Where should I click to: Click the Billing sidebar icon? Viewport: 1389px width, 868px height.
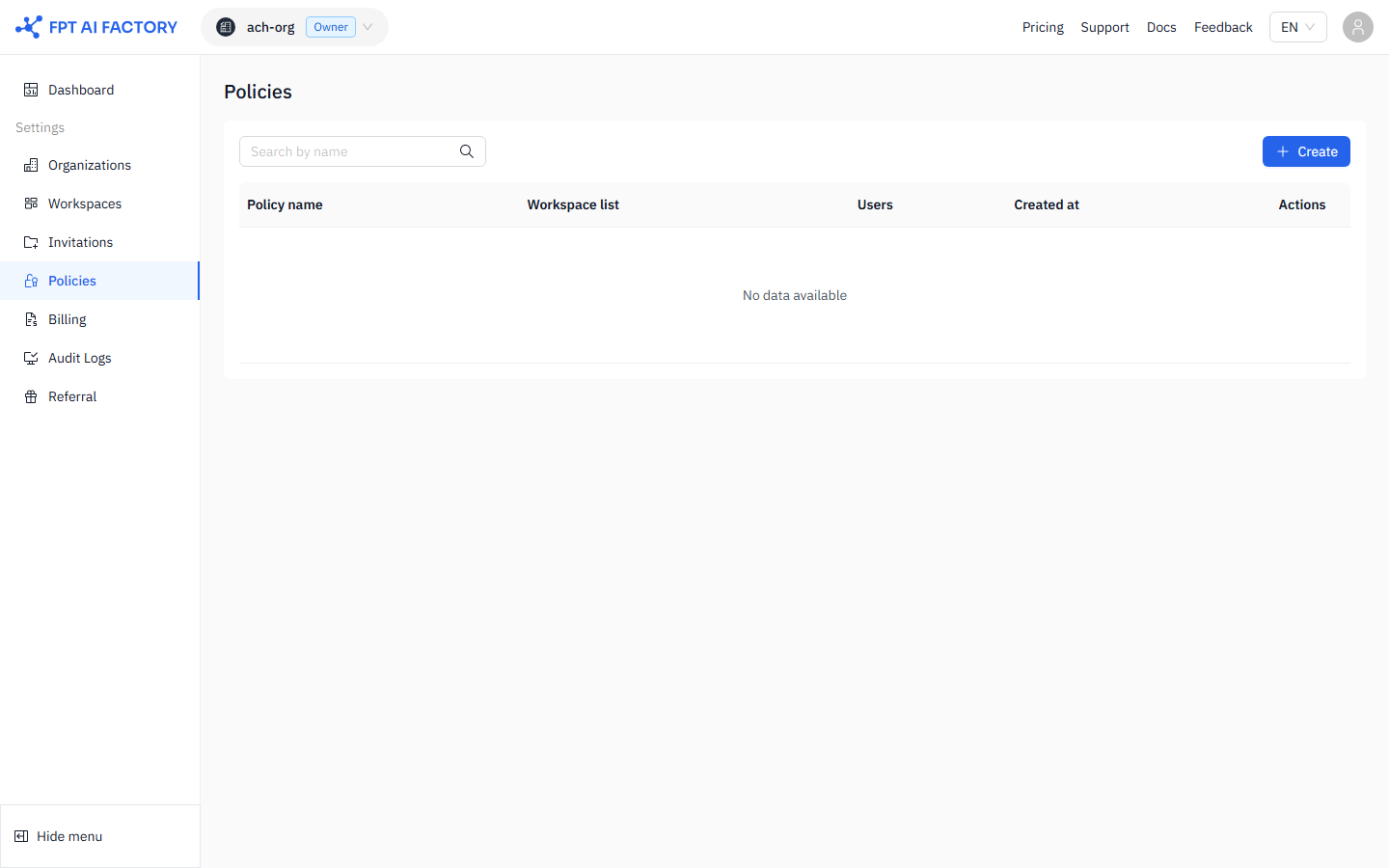point(31,319)
